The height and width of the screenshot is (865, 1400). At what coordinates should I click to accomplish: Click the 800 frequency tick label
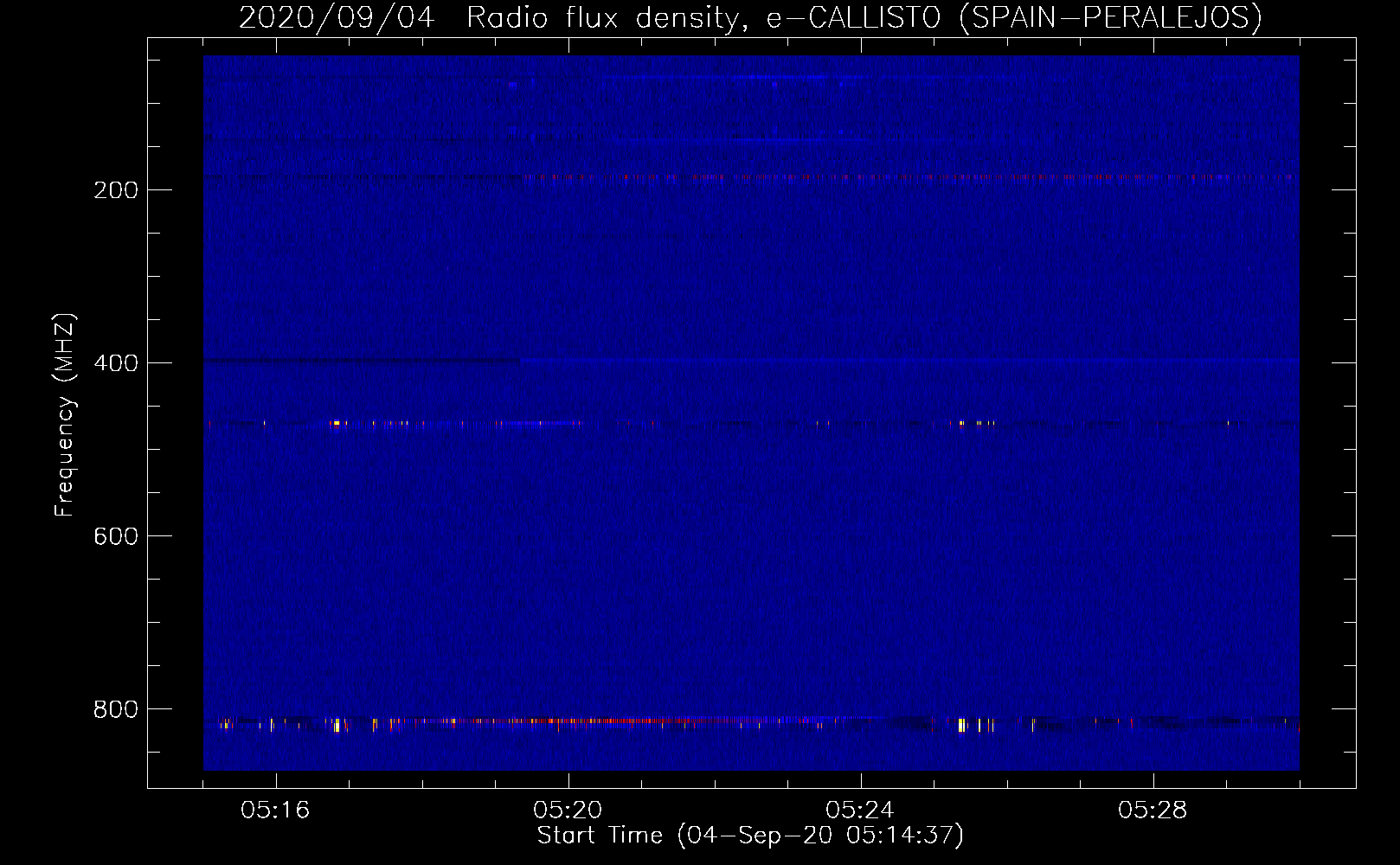tap(116, 709)
